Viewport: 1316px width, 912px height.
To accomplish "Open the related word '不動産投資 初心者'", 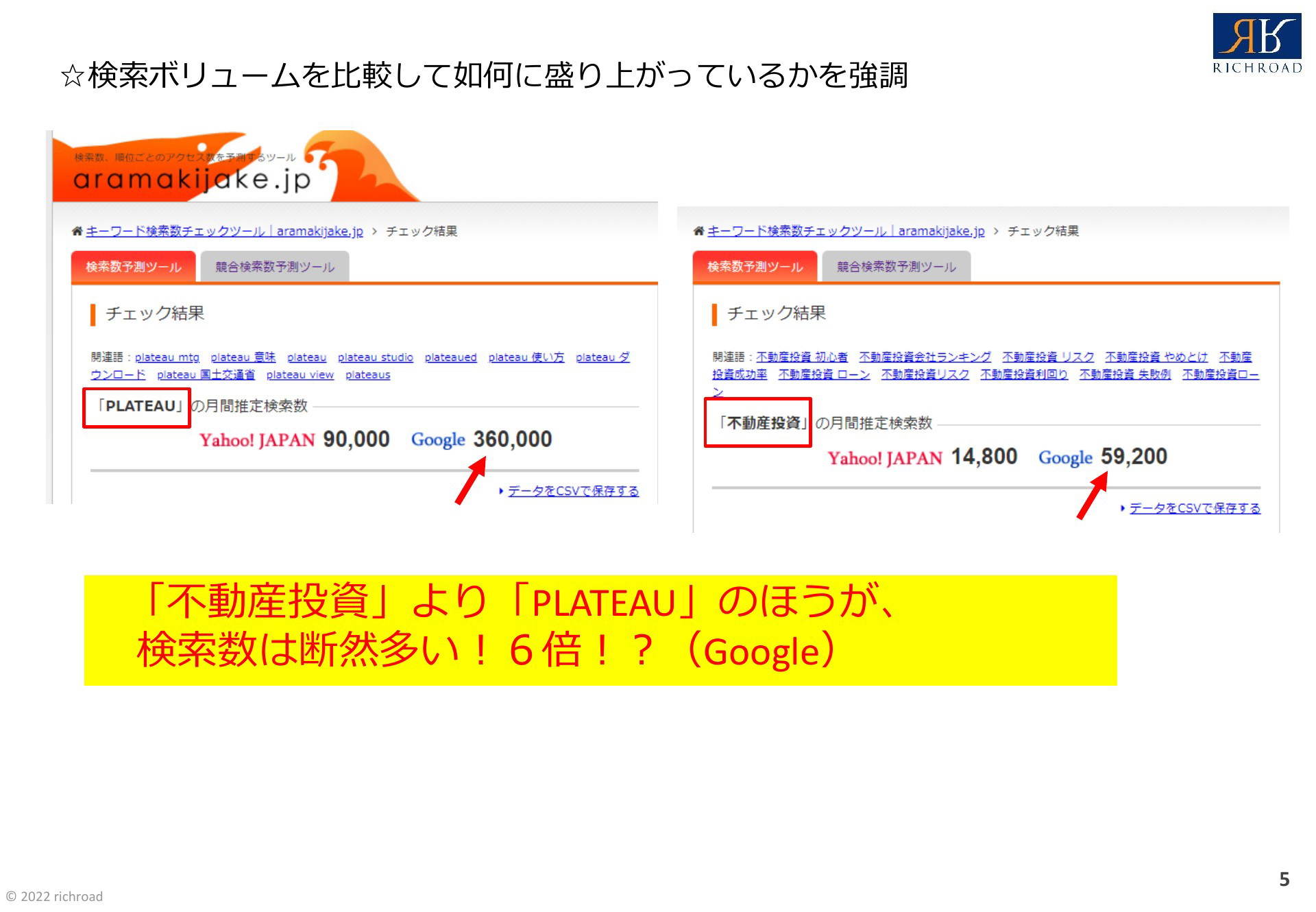I will (802, 357).
